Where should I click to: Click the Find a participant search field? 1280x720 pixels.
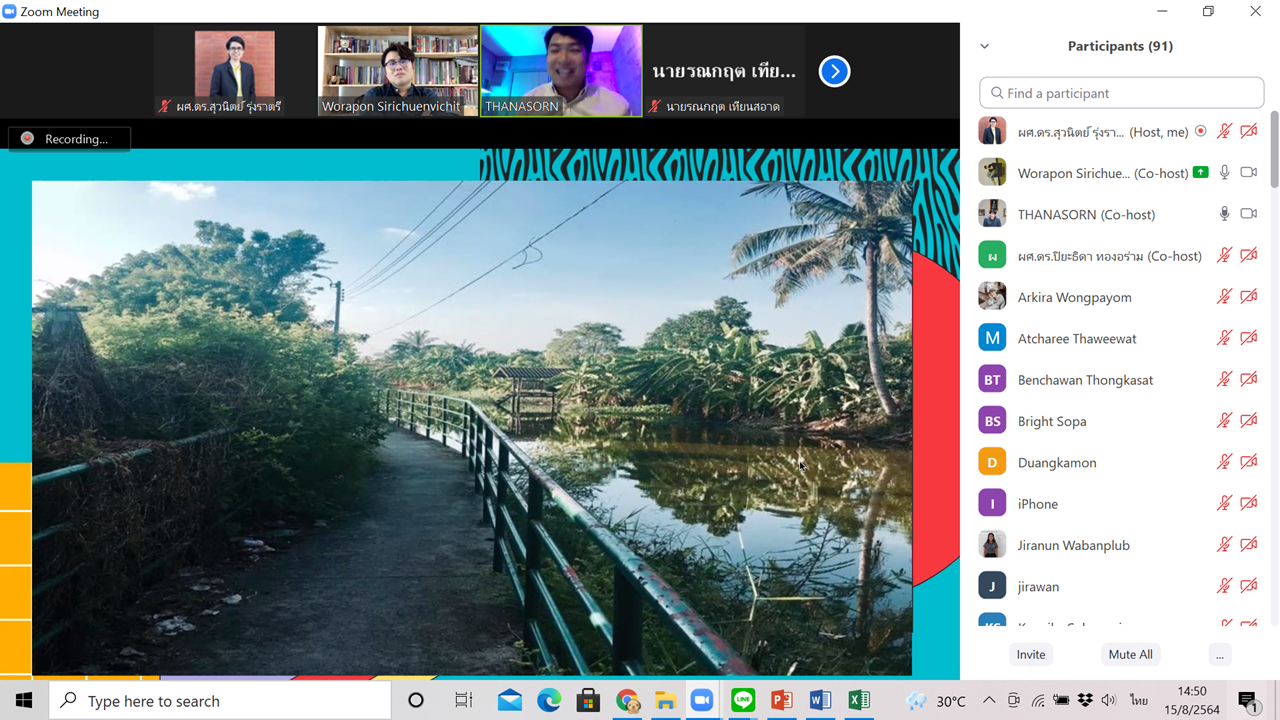tap(1122, 93)
